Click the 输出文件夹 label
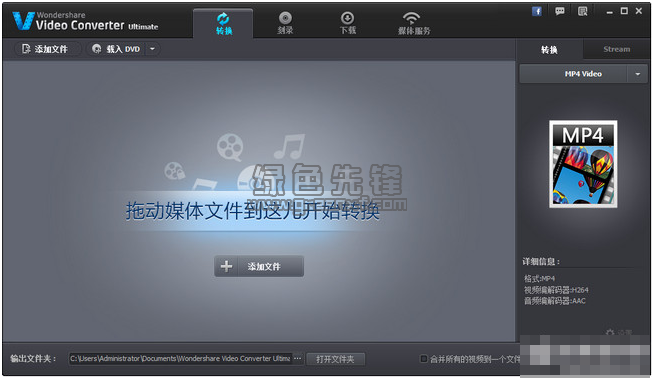Screen dimensions: 654x379 [x=33, y=359]
